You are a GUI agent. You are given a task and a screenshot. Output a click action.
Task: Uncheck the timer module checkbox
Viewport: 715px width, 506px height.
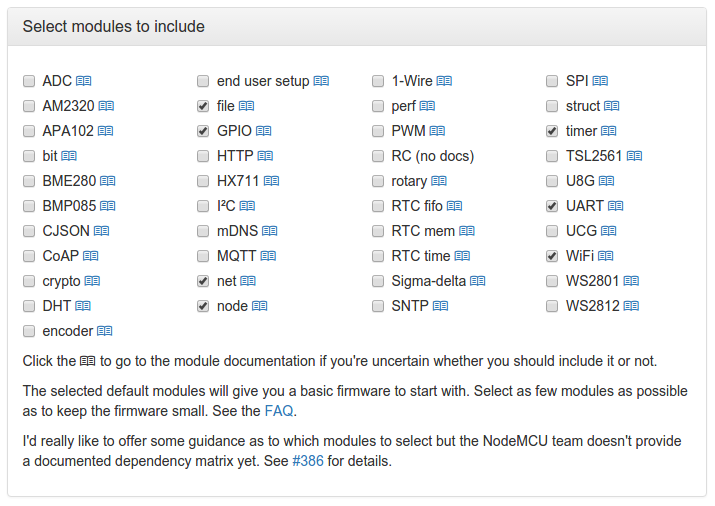click(x=552, y=131)
